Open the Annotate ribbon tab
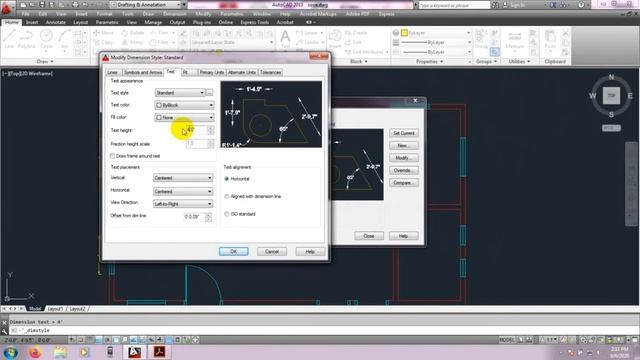640x360 pixels. click(56, 22)
